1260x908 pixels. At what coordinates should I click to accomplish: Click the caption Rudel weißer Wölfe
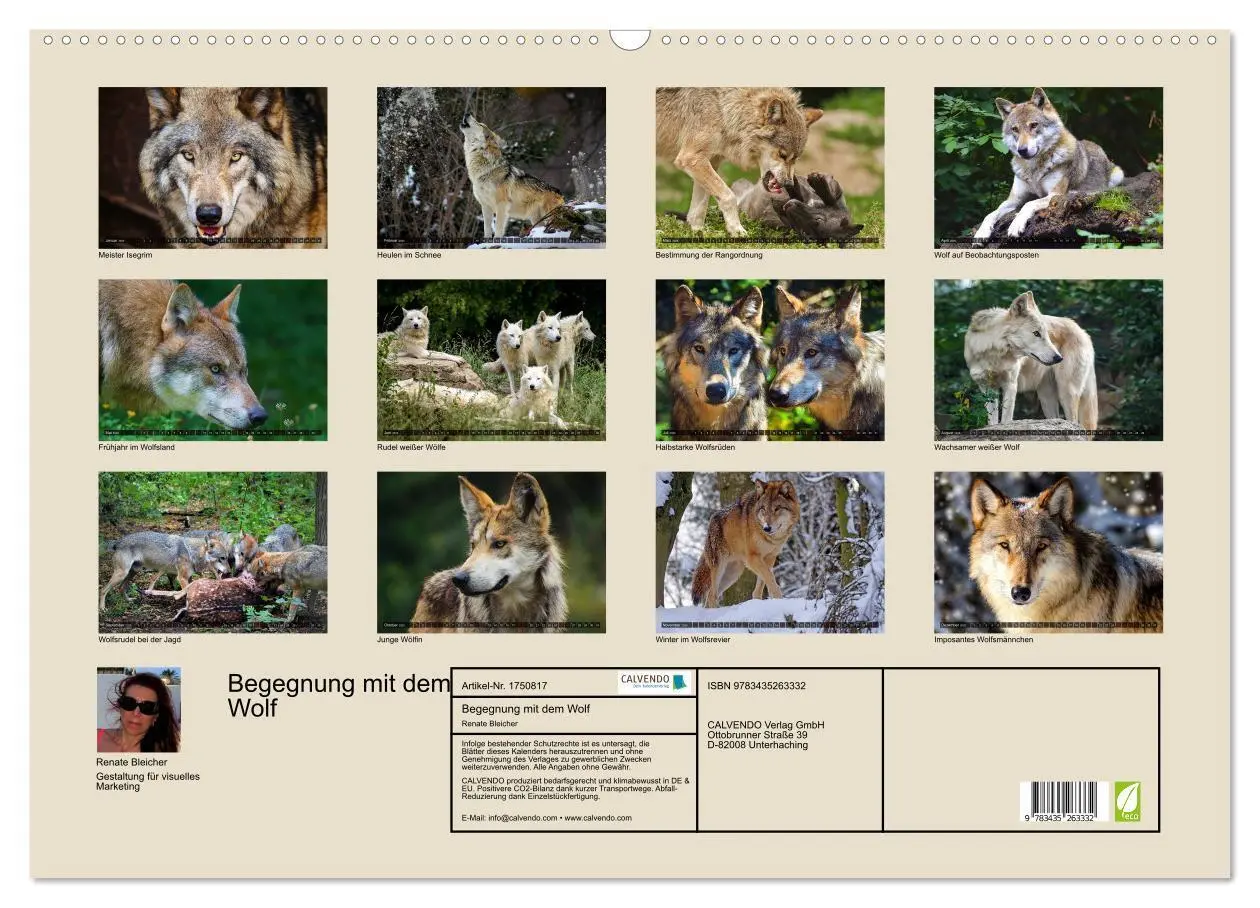(411, 447)
